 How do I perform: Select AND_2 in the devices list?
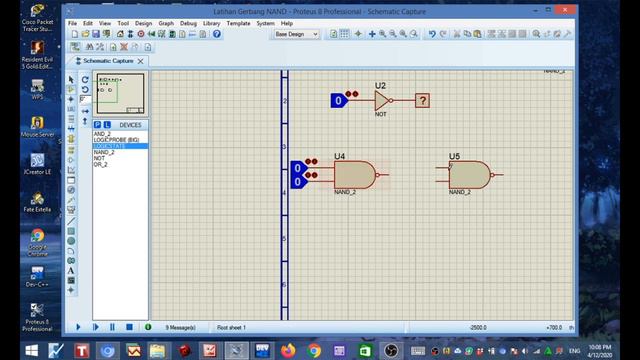point(102,134)
